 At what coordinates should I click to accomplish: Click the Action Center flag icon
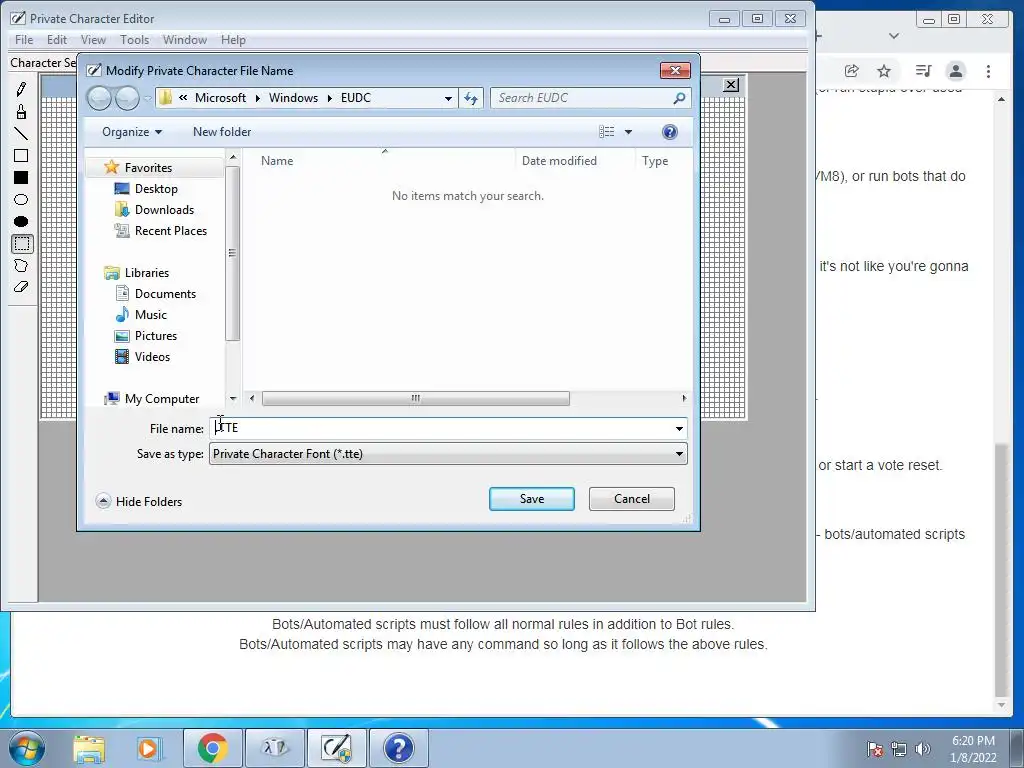pos(875,749)
